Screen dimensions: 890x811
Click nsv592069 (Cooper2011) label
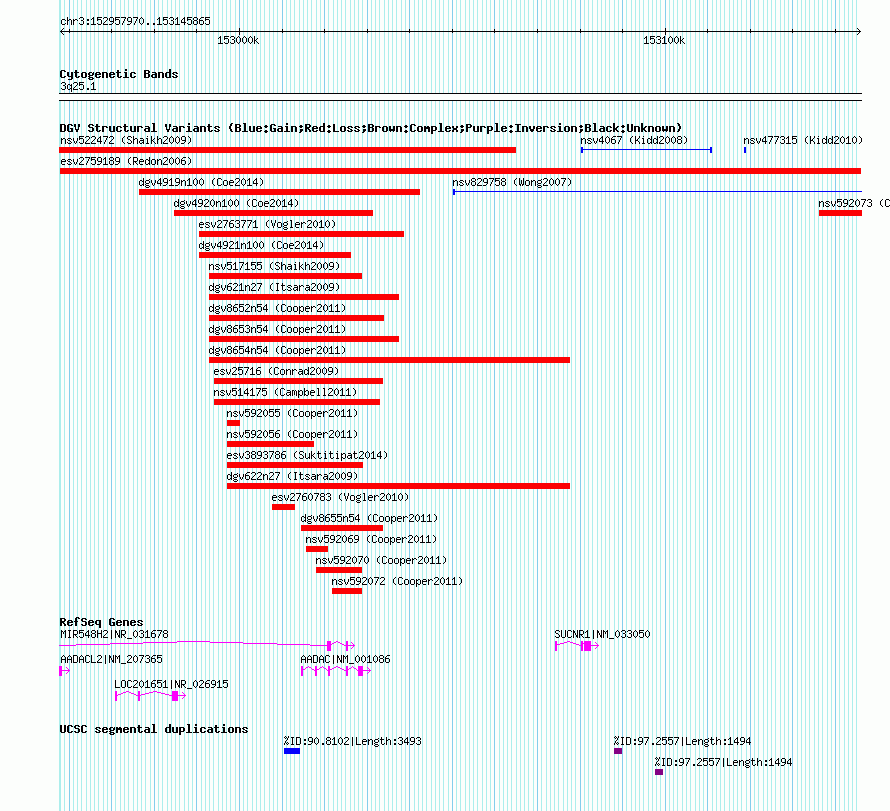coord(371,539)
